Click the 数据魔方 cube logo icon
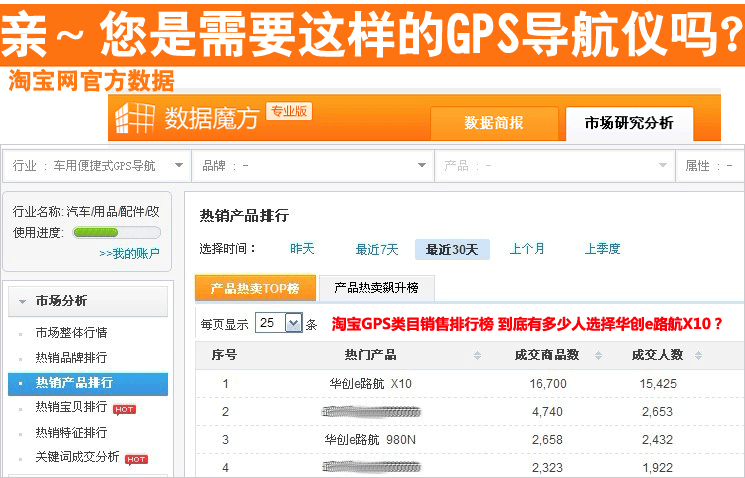745x478 pixels. click(135, 117)
